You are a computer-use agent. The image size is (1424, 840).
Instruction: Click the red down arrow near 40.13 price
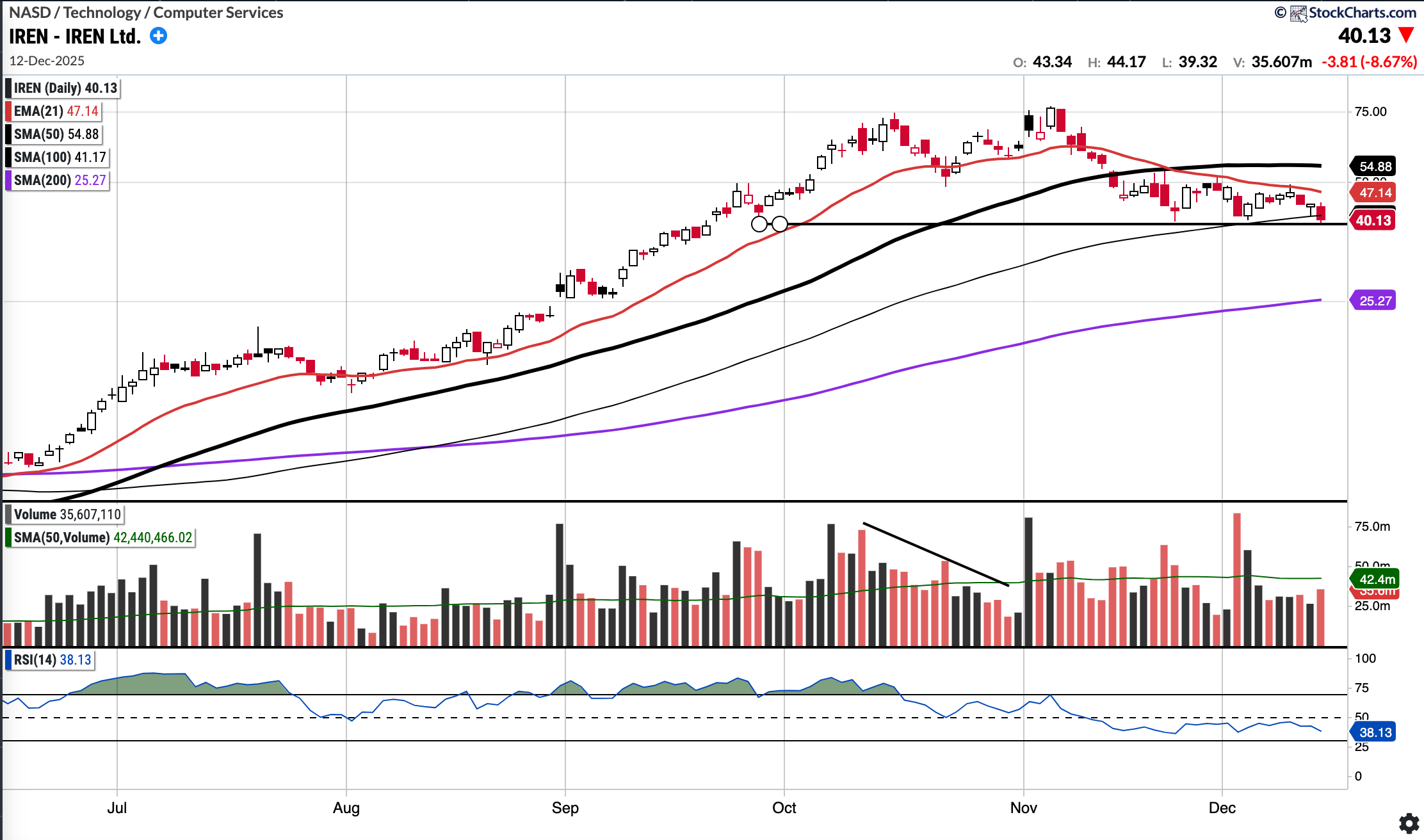coord(1407,35)
